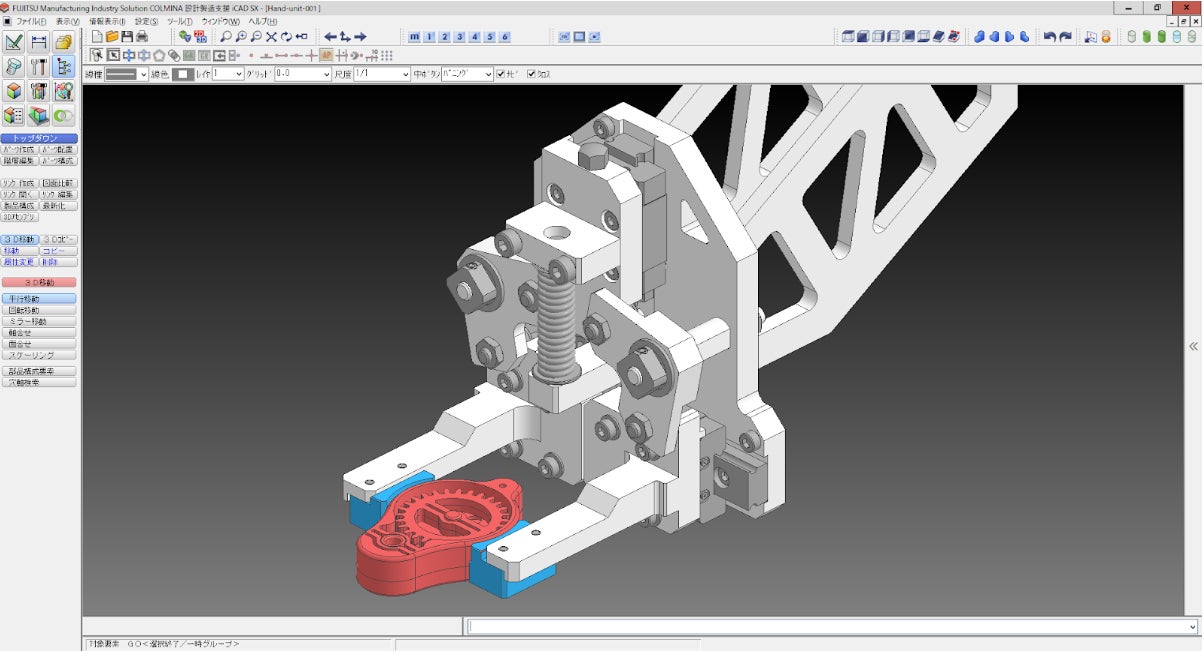Open the ファイル(F) menu
This screenshot has width=1204, height=652.
pyautogui.click(x=30, y=21)
